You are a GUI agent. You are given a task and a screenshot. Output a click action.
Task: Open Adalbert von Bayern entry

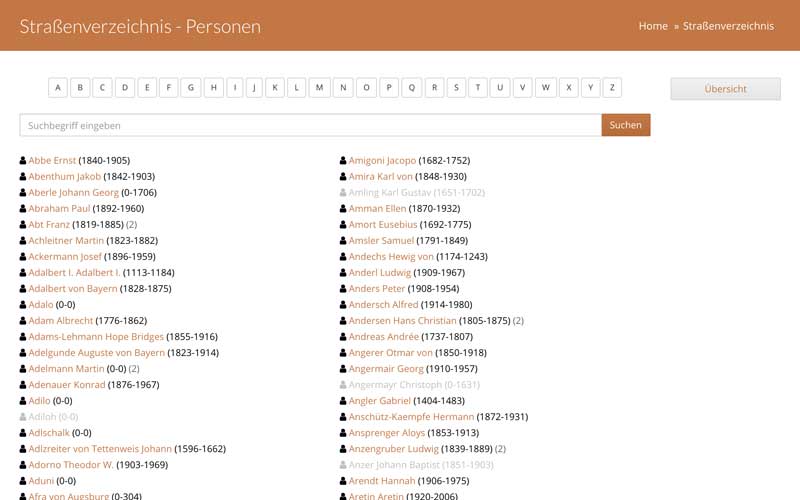pyautogui.click(x=73, y=289)
